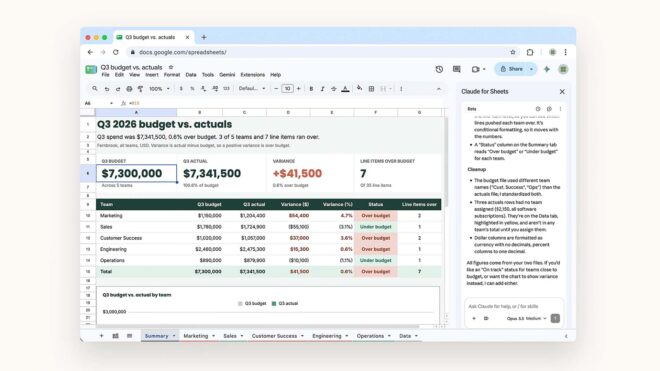
Task: Start a new Claude chat
Action: (549, 109)
